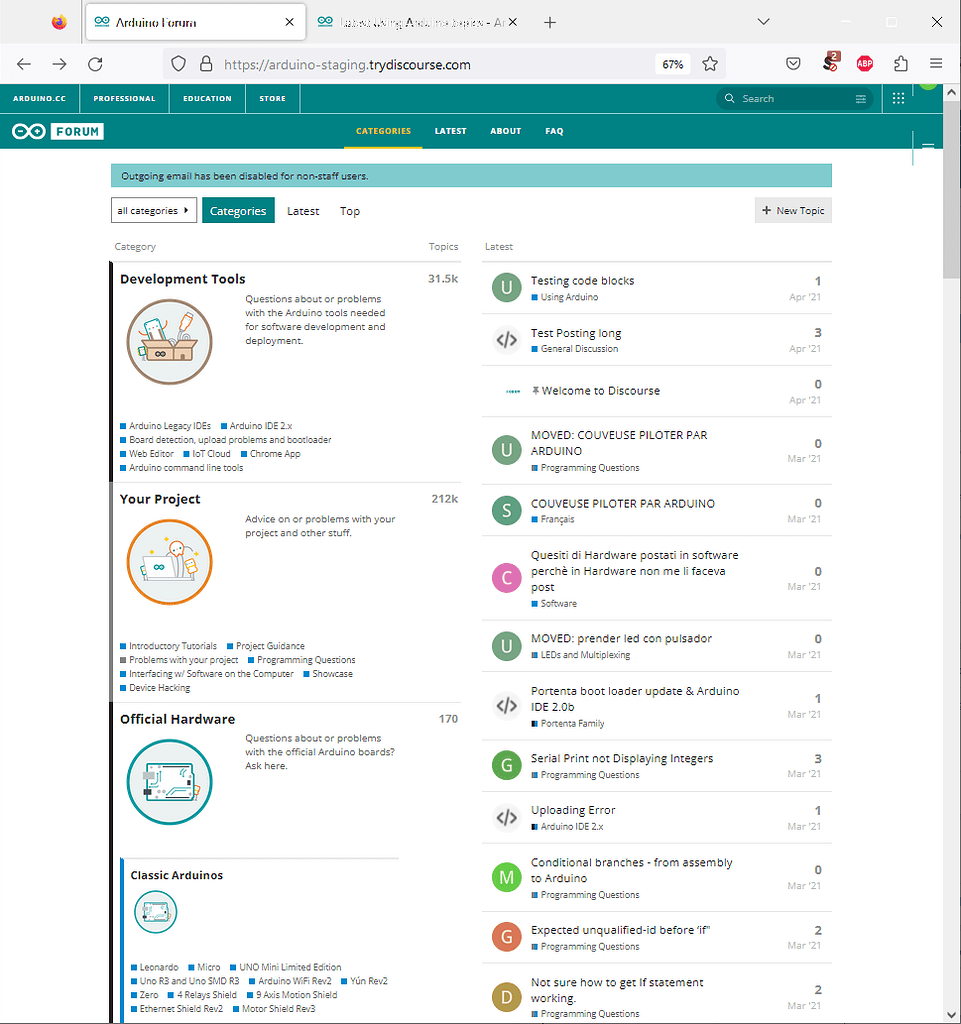Click the M avatar on Conditional branches topic

507,878
